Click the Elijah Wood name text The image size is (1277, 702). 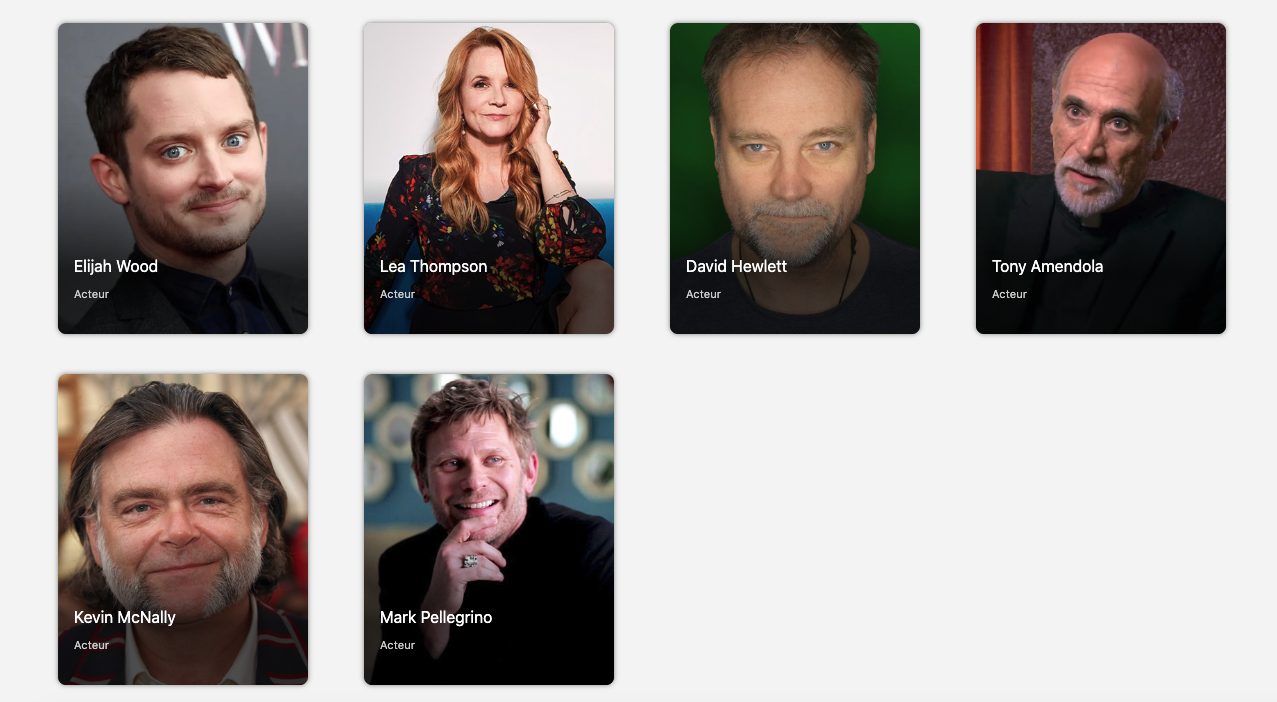click(x=116, y=266)
